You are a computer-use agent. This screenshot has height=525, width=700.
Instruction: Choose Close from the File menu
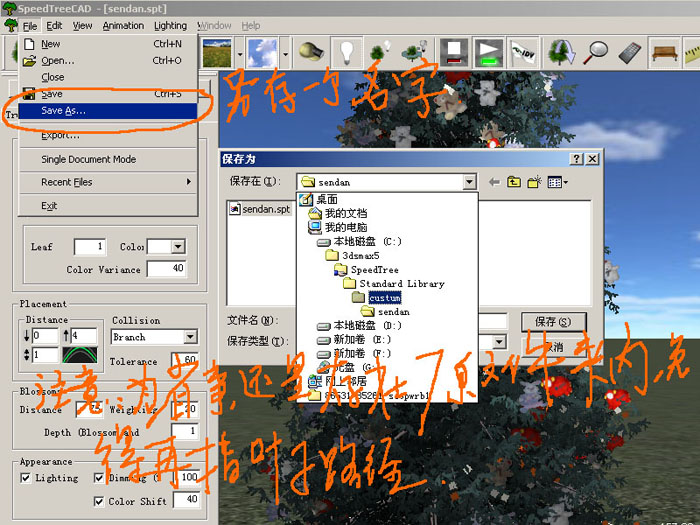coord(108,77)
